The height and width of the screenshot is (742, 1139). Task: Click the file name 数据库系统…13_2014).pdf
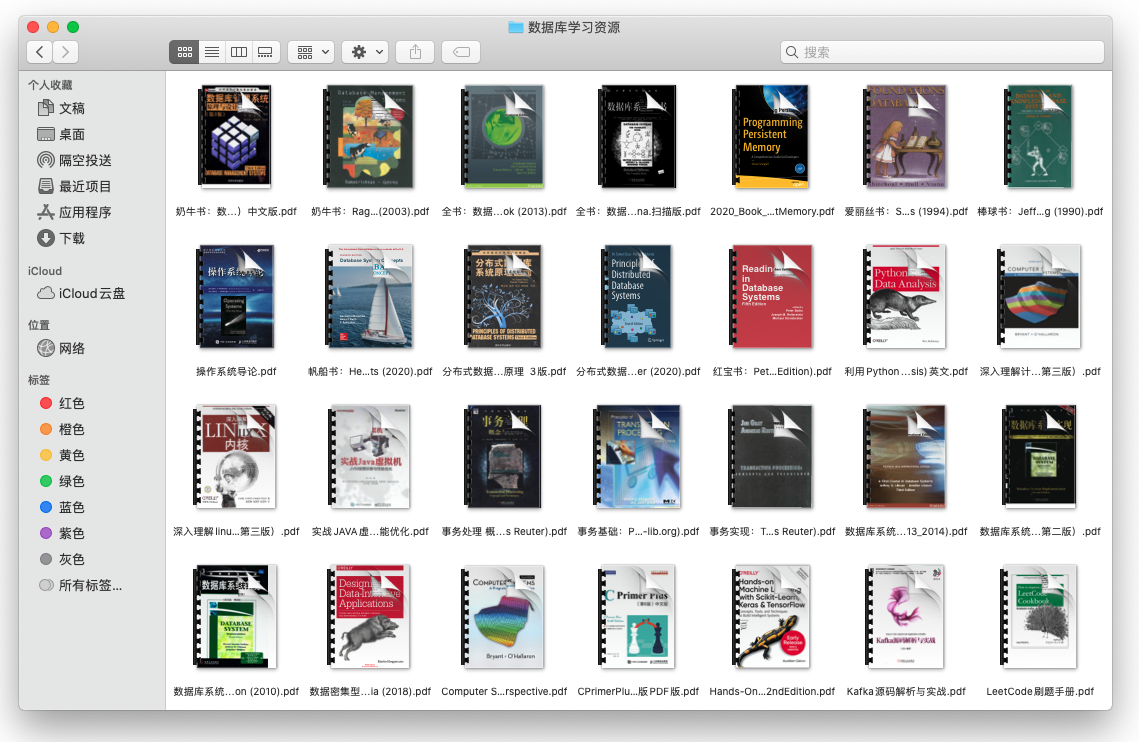(906, 531)
